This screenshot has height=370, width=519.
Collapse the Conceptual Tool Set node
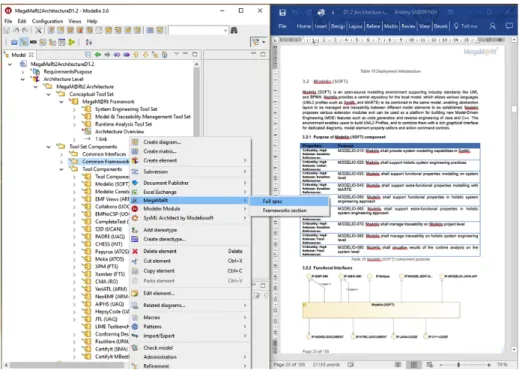(49, 94)
